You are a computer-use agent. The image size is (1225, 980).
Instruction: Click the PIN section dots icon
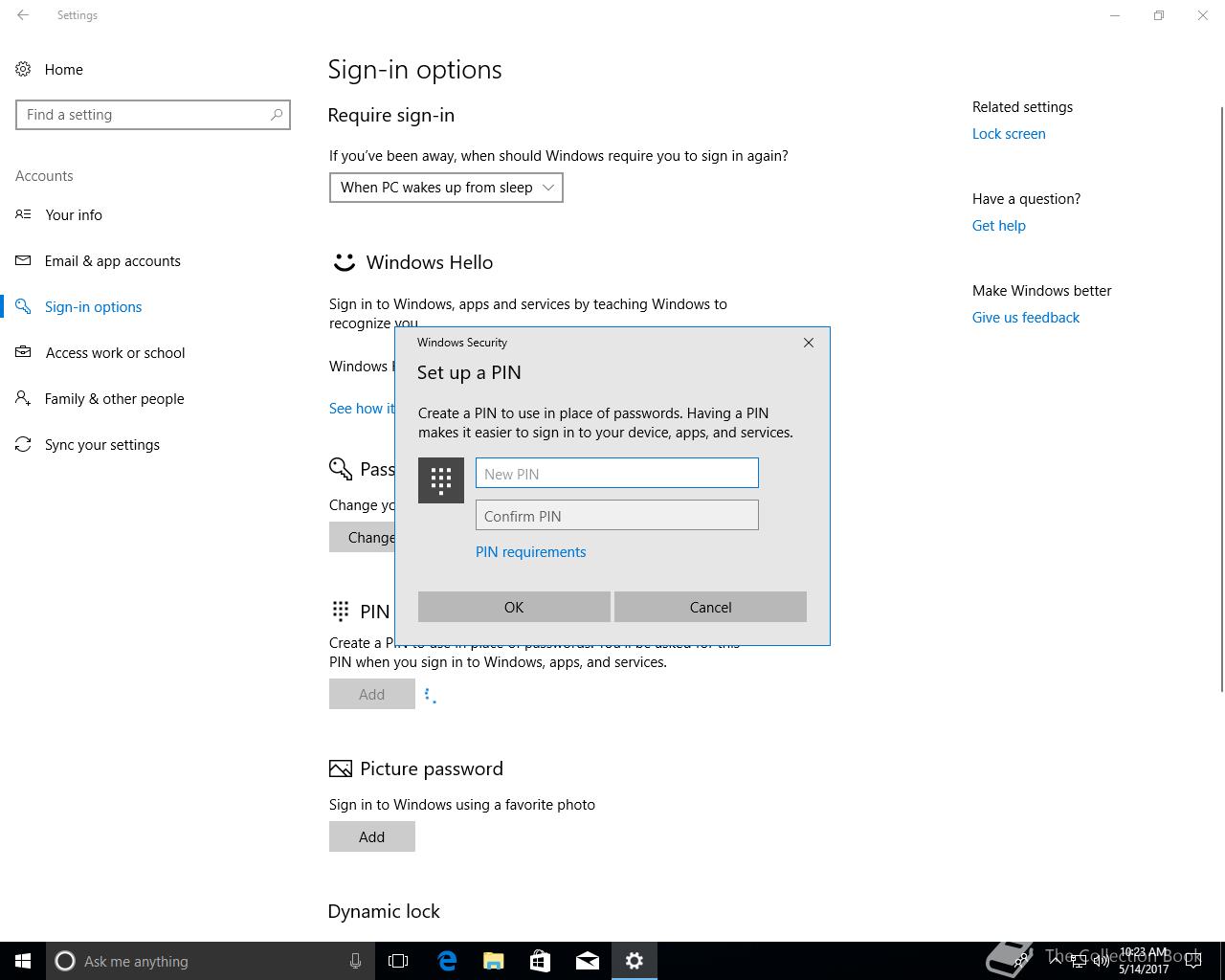pyautogui.click(x=340, y=611)
